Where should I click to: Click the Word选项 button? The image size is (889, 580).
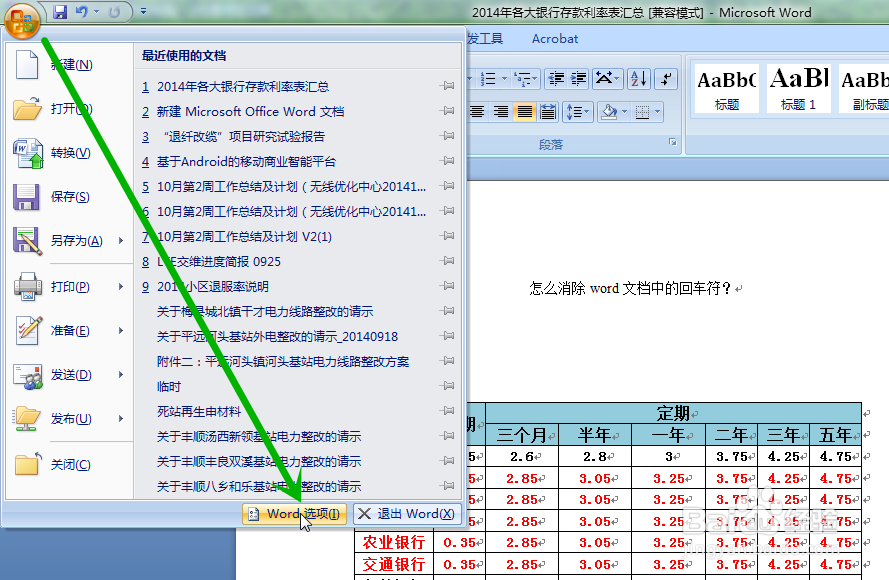293,513
